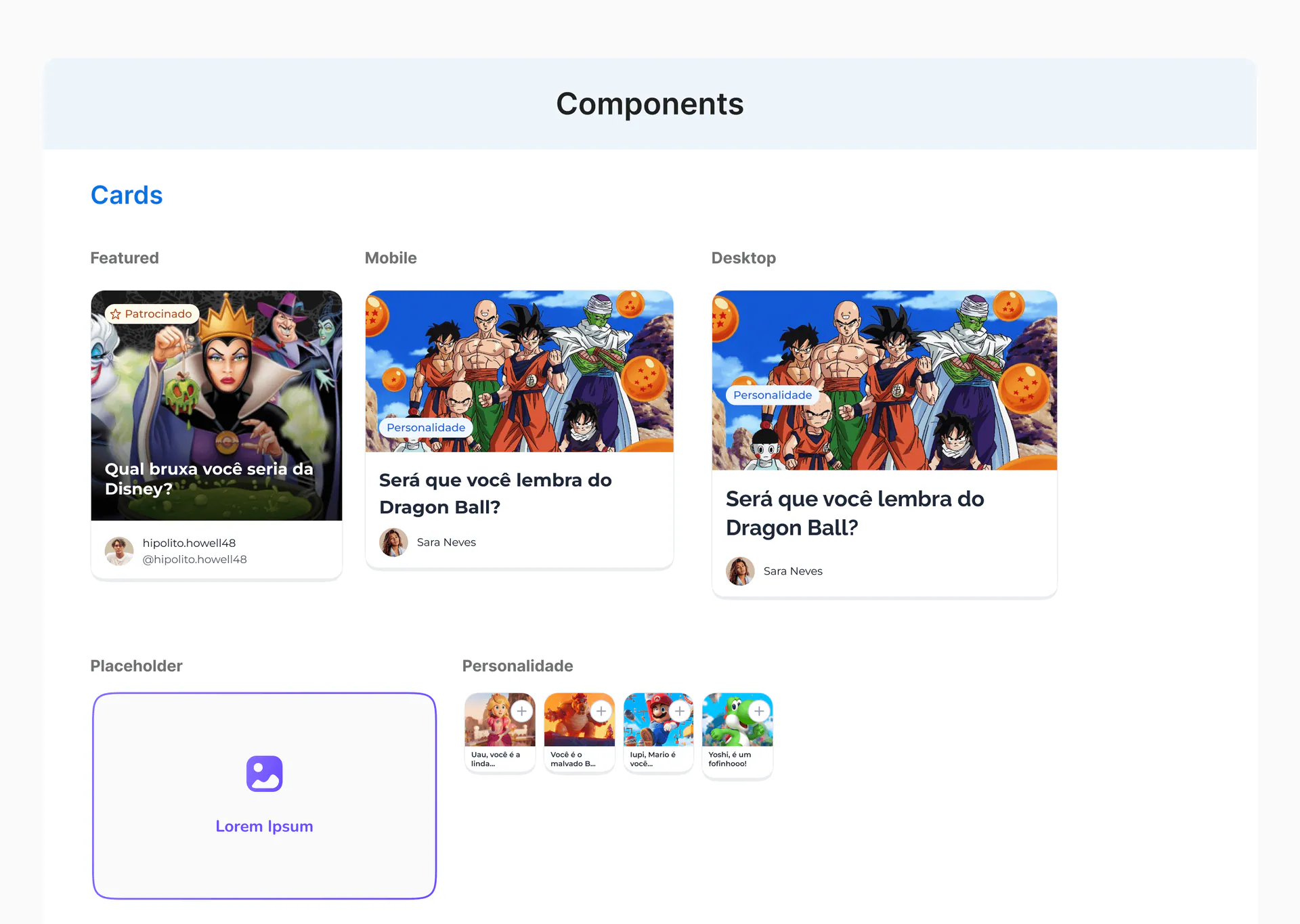Screen dimensions: 1300x924
Task: Click the Cards section heading
Action: 127,195
